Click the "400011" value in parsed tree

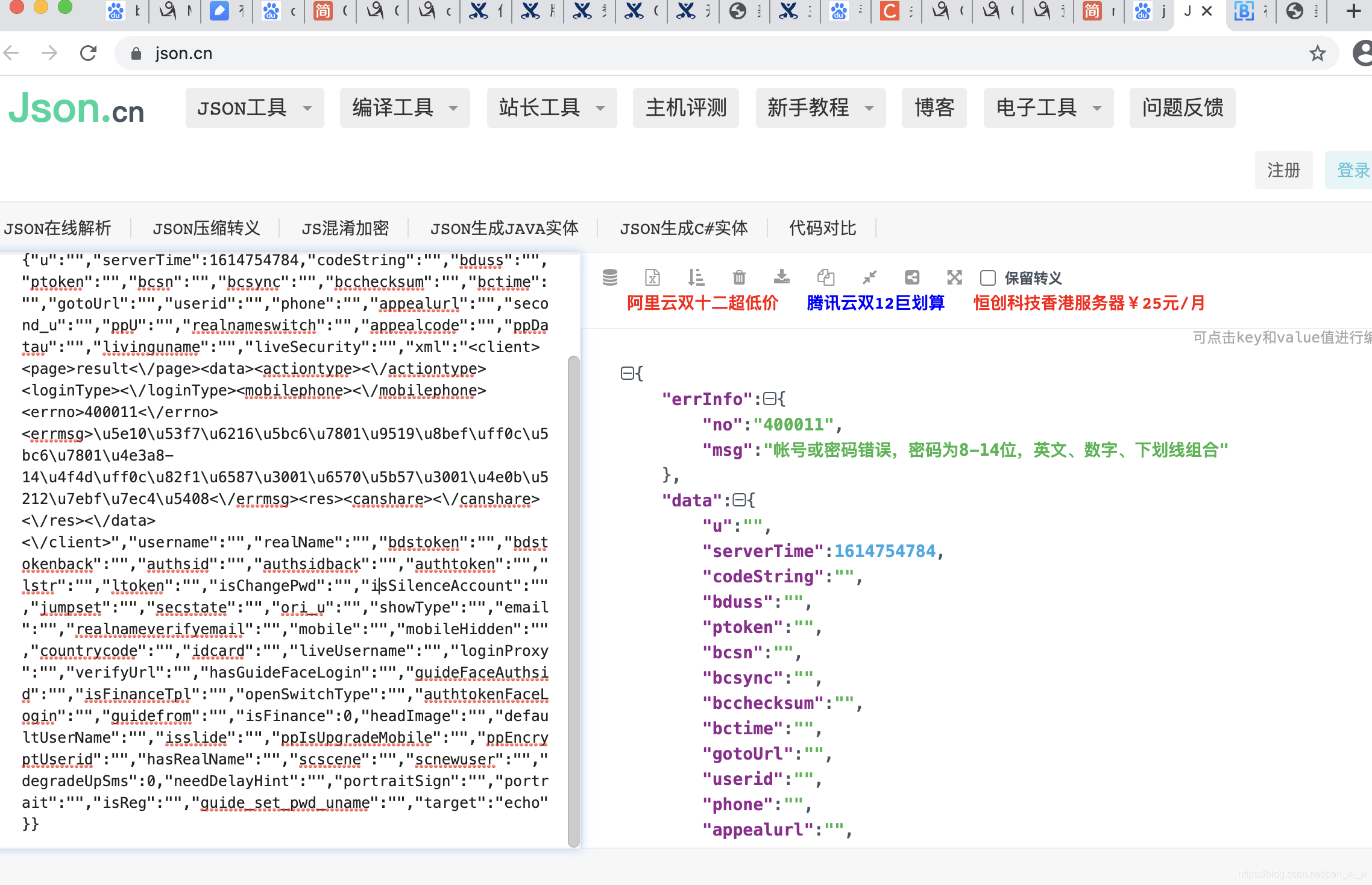click(793, 424)
